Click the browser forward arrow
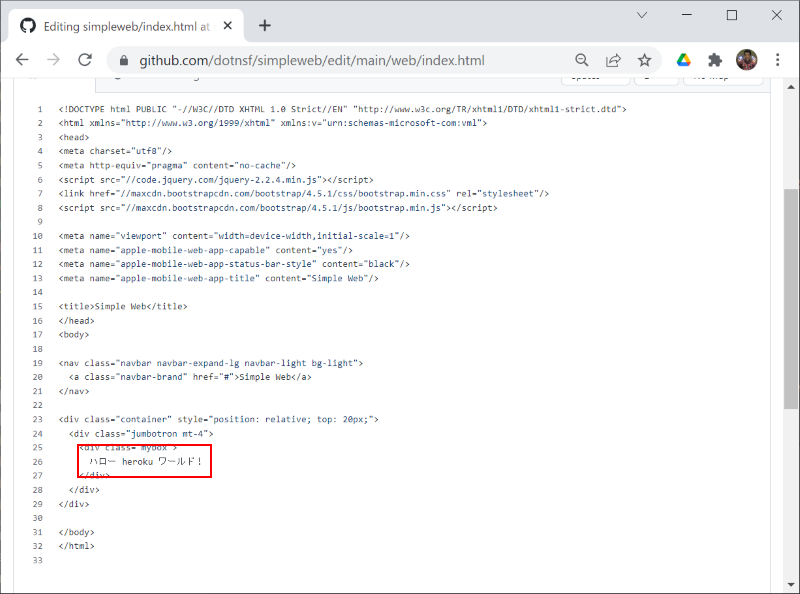Screen dimensions: 800x594 (53, 60)
